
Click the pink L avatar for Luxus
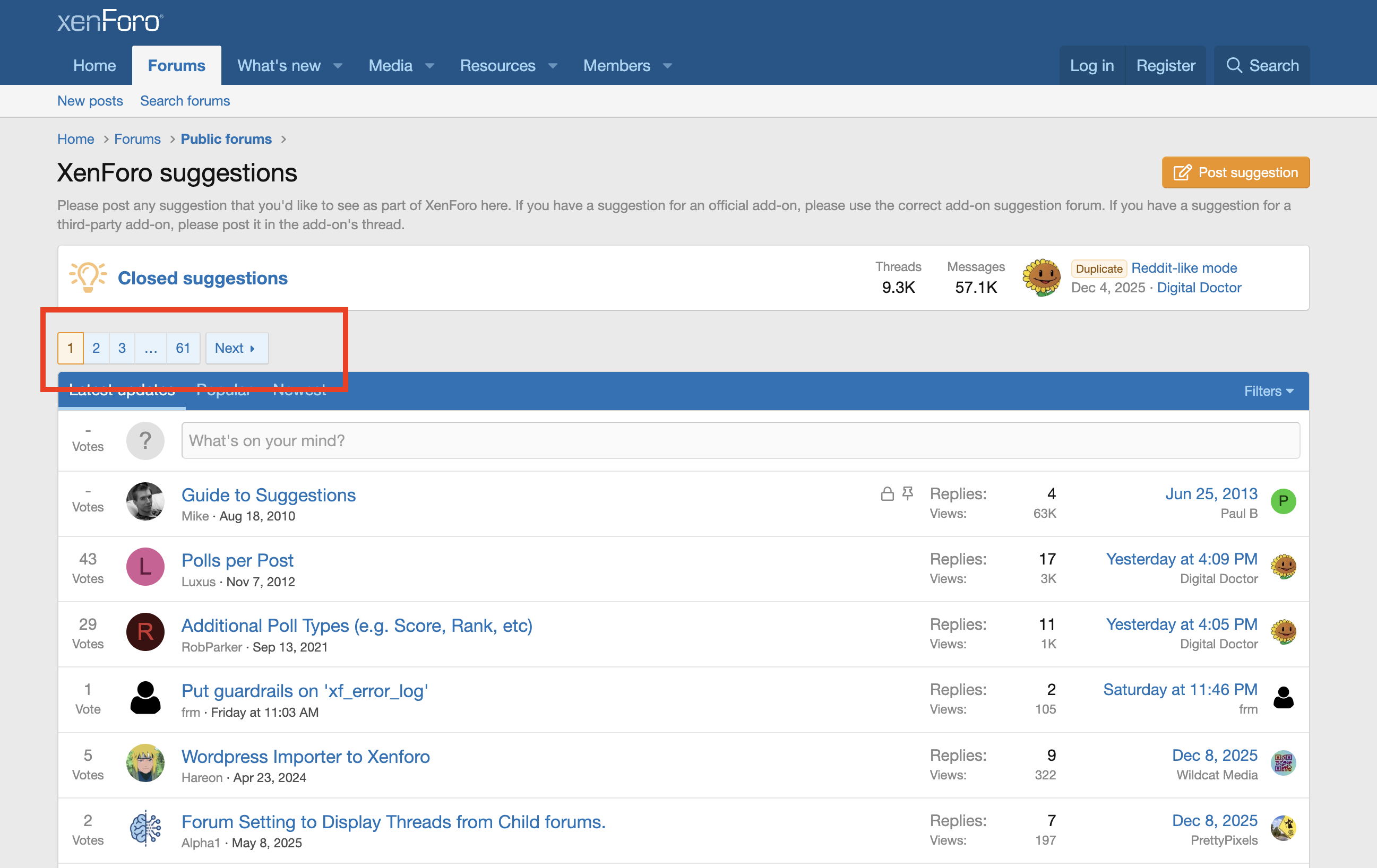(x=145, y=567)
